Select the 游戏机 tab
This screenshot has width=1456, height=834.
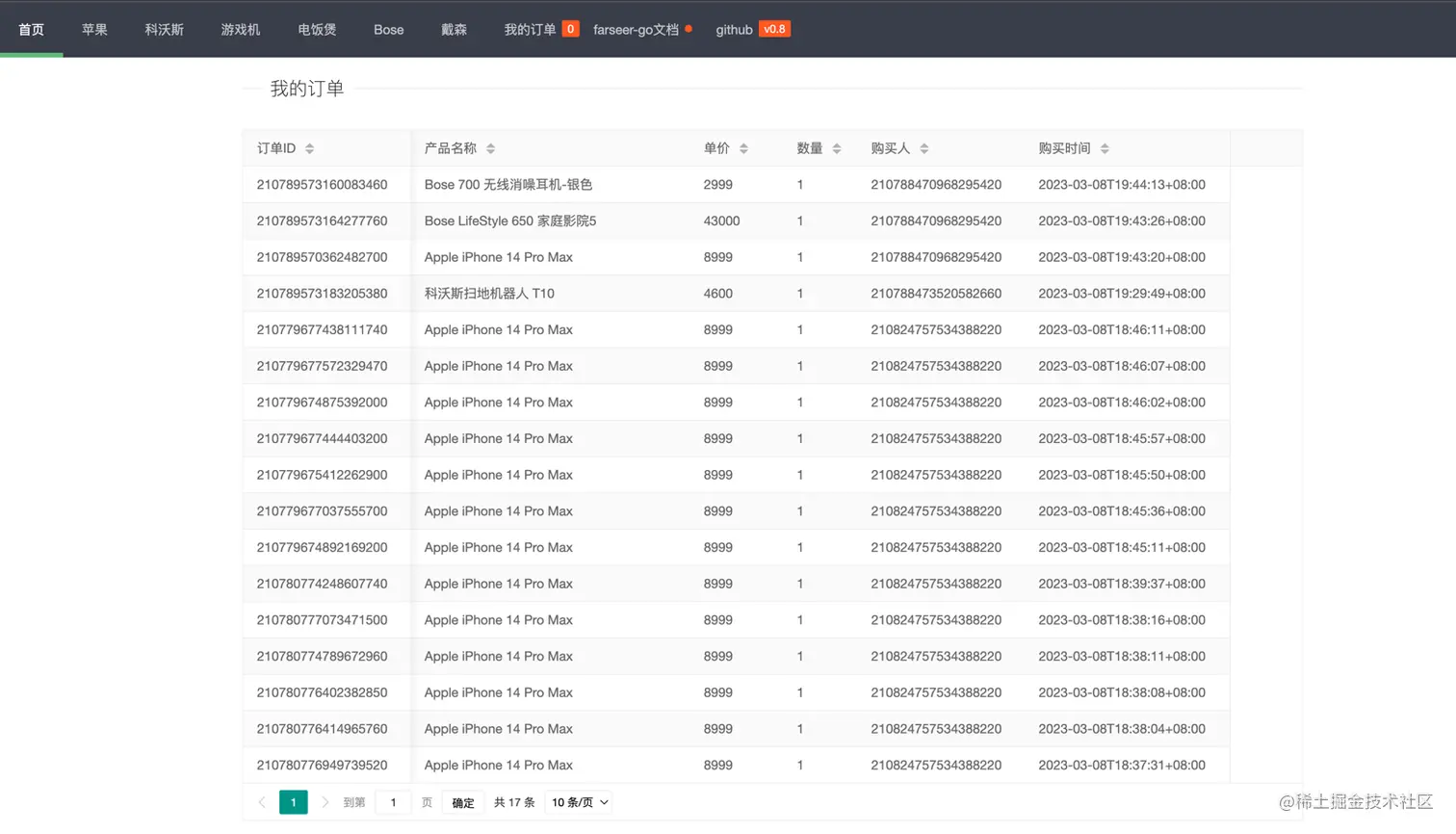(x=241, y=29)
